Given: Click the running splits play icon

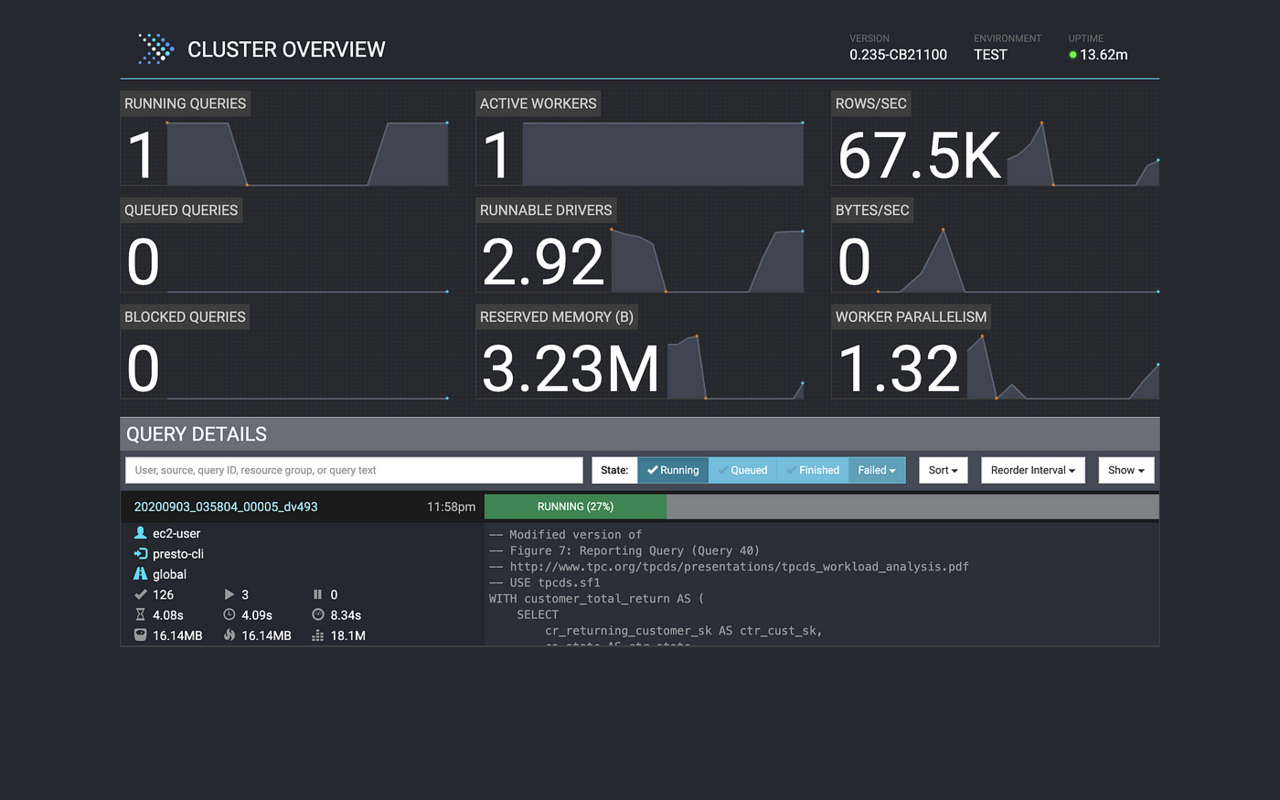Looking at the screenshot, I should 229,595.
